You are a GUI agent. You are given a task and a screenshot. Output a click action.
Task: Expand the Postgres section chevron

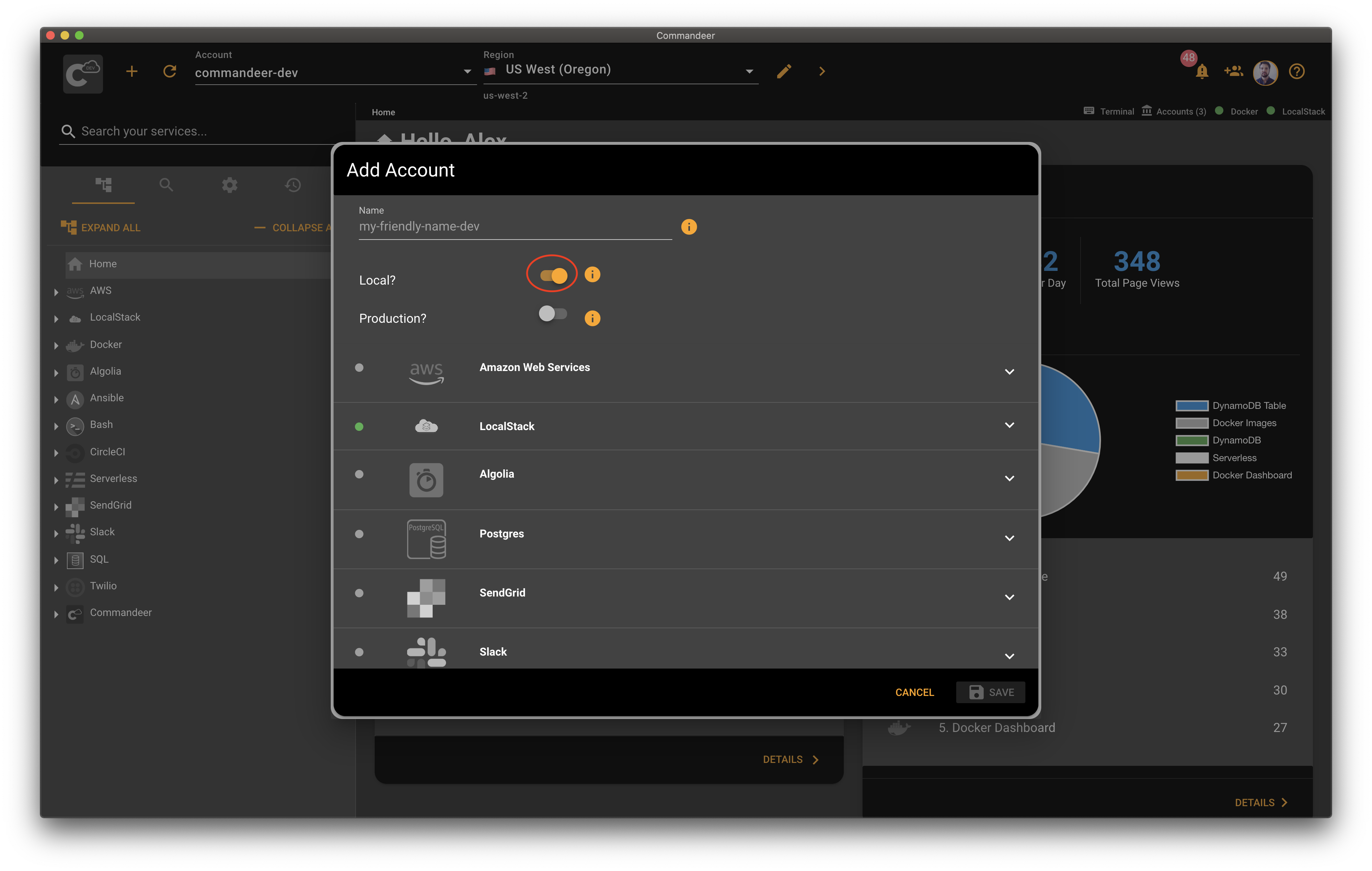coord(1009,538)
